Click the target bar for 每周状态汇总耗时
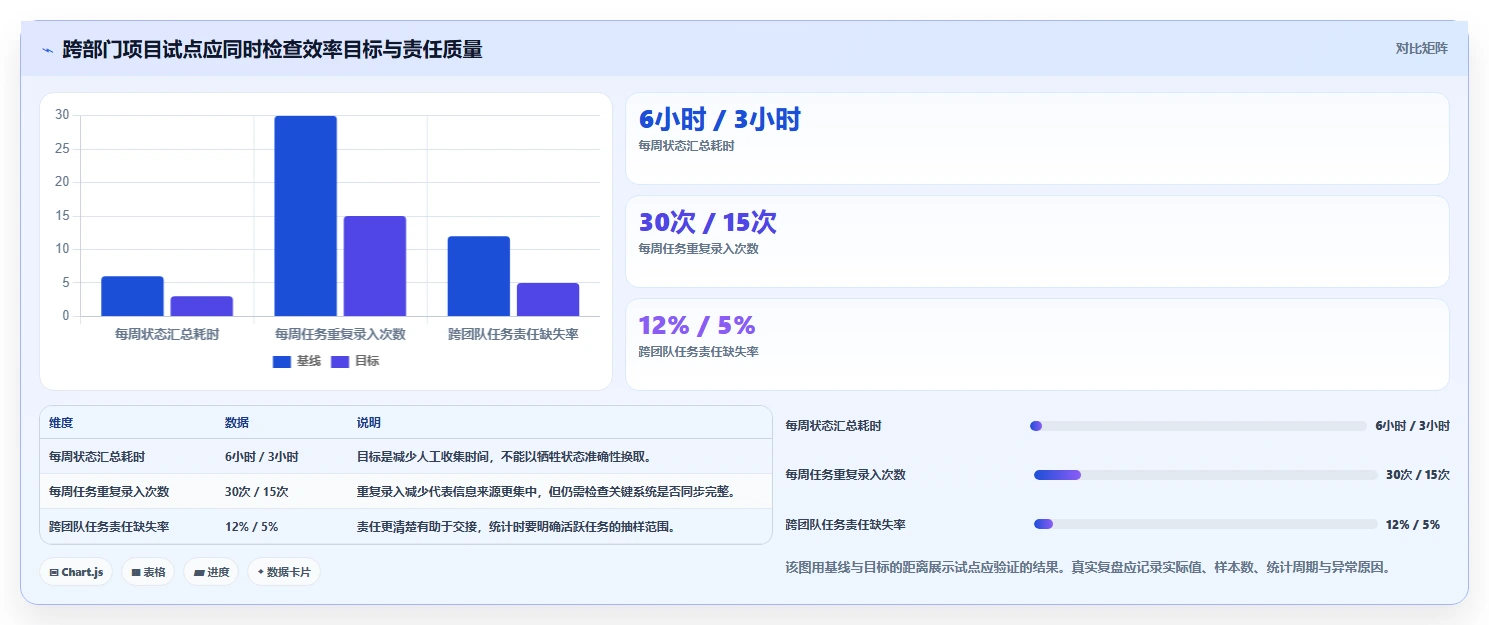1489x625 pixels. click(201, 306)
